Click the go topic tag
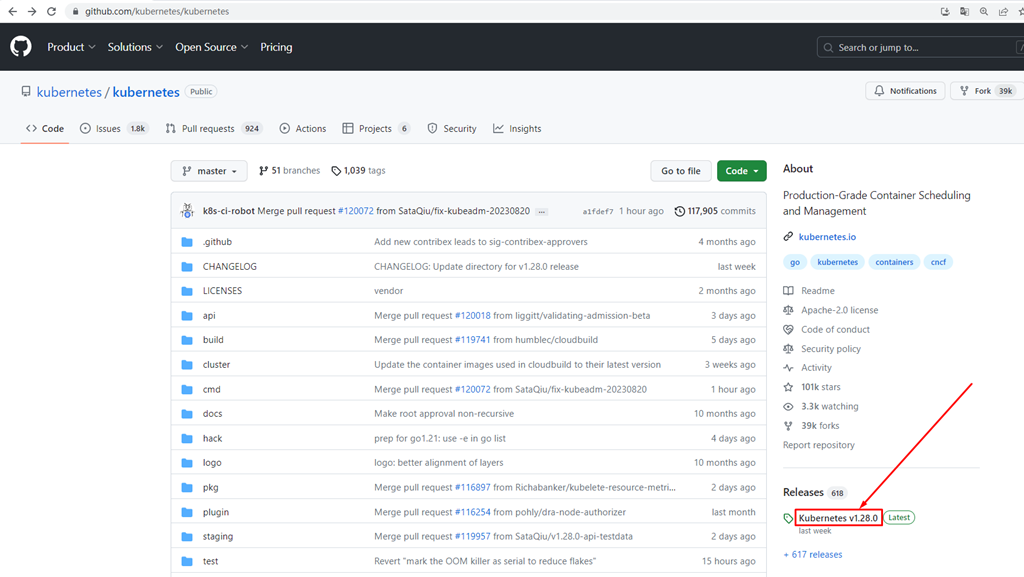The height and width of the screenshot is (577, 1024). point(795,262)
